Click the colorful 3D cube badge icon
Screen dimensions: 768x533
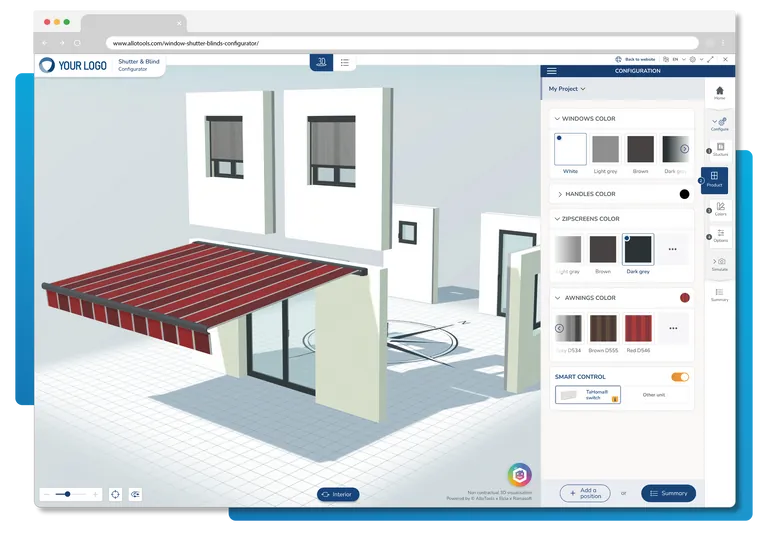pos(520,474)
